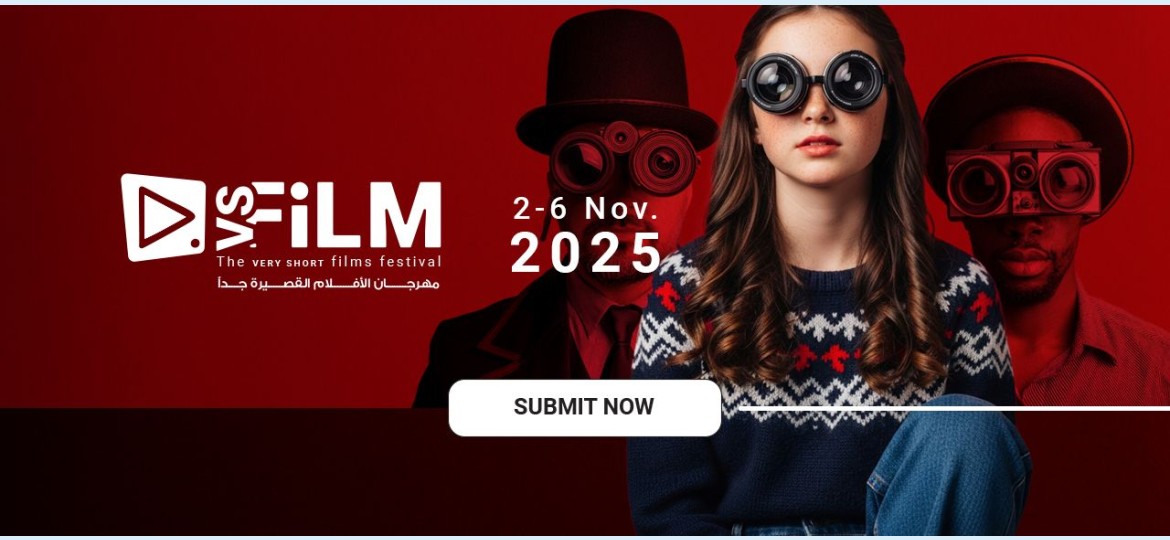This screenshot has height=540, width=1170.
Task: Click "The very short films festival" tagline
Action: click(x=328, y=261)
